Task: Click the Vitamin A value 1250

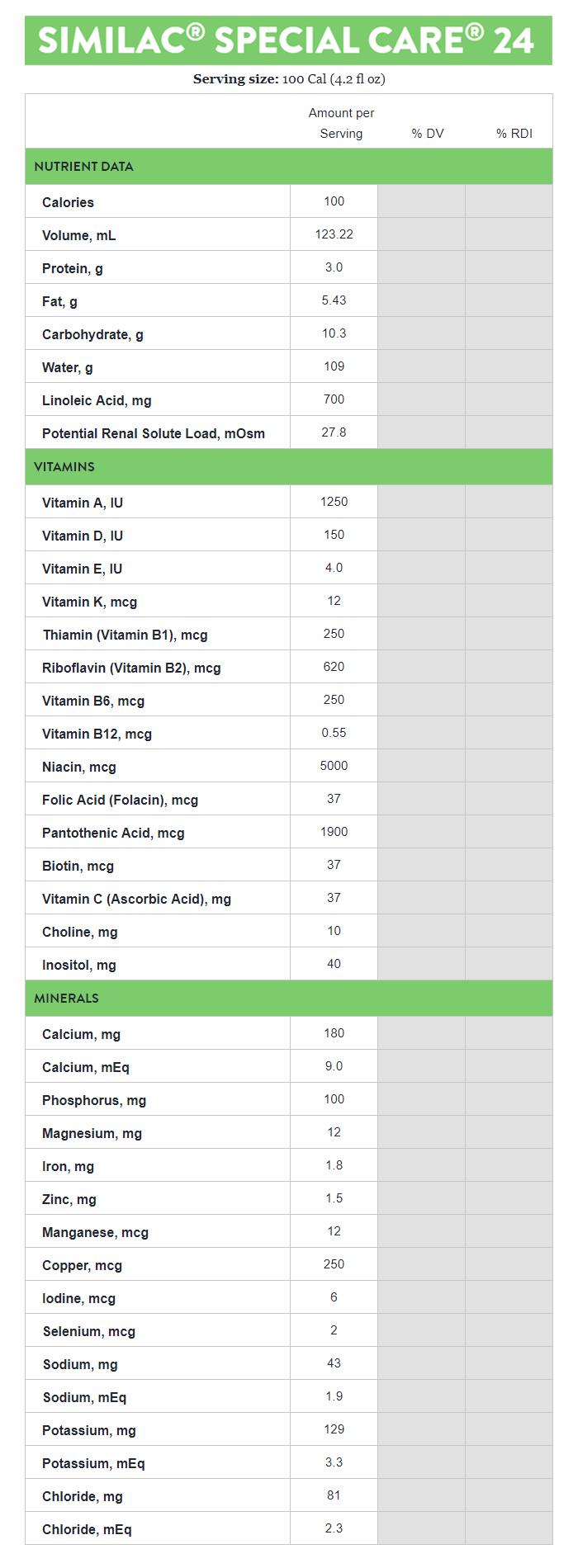Action: [334, 502]
